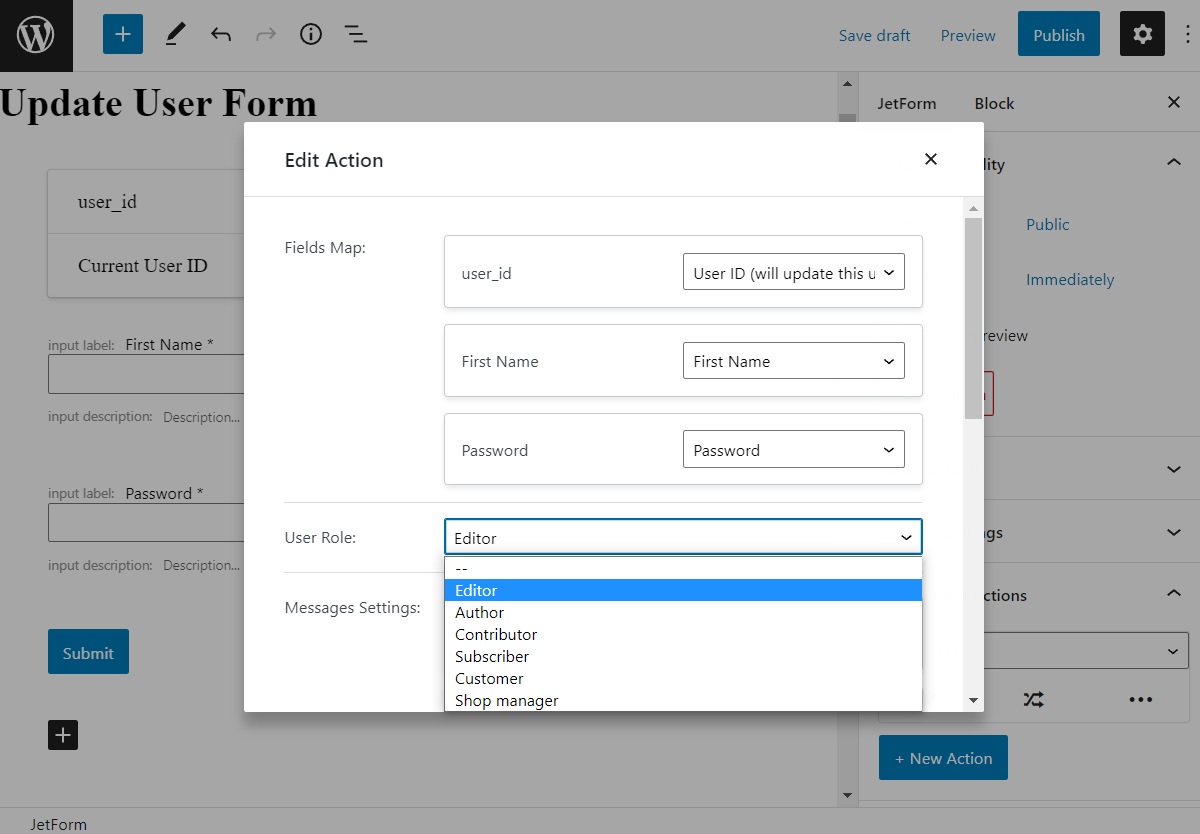
Task: Click the shuffle actions icon
Action: pyautogui.click(x=1033, y=699)
